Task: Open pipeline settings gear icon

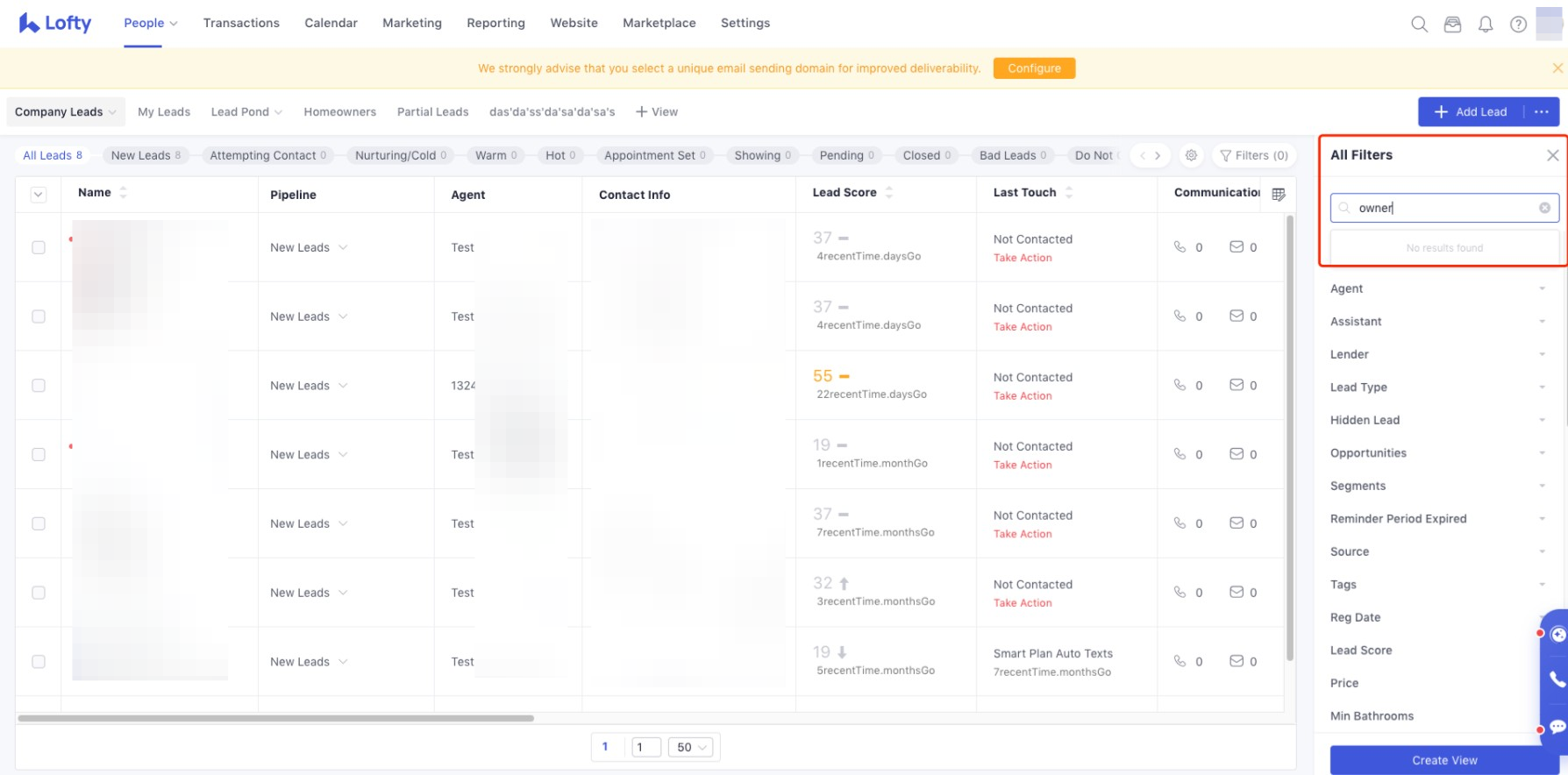Action: 1191,155
